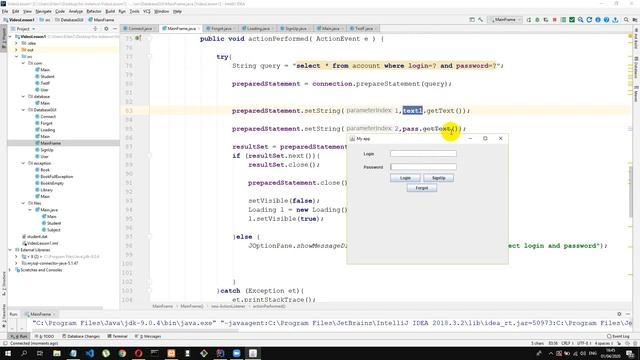This screenshot has width=640, height=360.
Task: Click the green checkmark commit icon in toolbar
Action: pyautogui.click(x=572, y=20)
